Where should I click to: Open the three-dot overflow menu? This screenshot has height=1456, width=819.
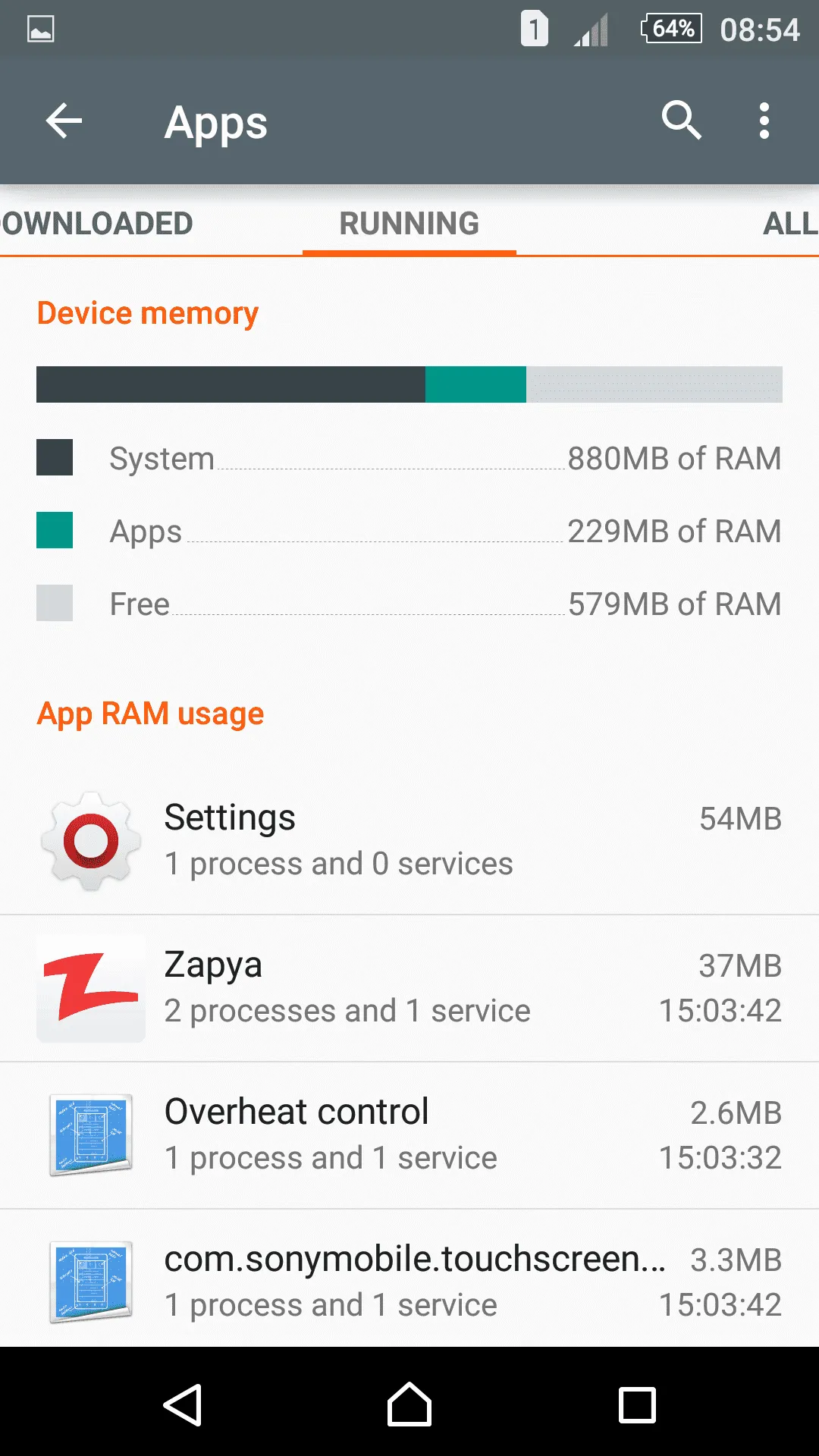(764, 121)
